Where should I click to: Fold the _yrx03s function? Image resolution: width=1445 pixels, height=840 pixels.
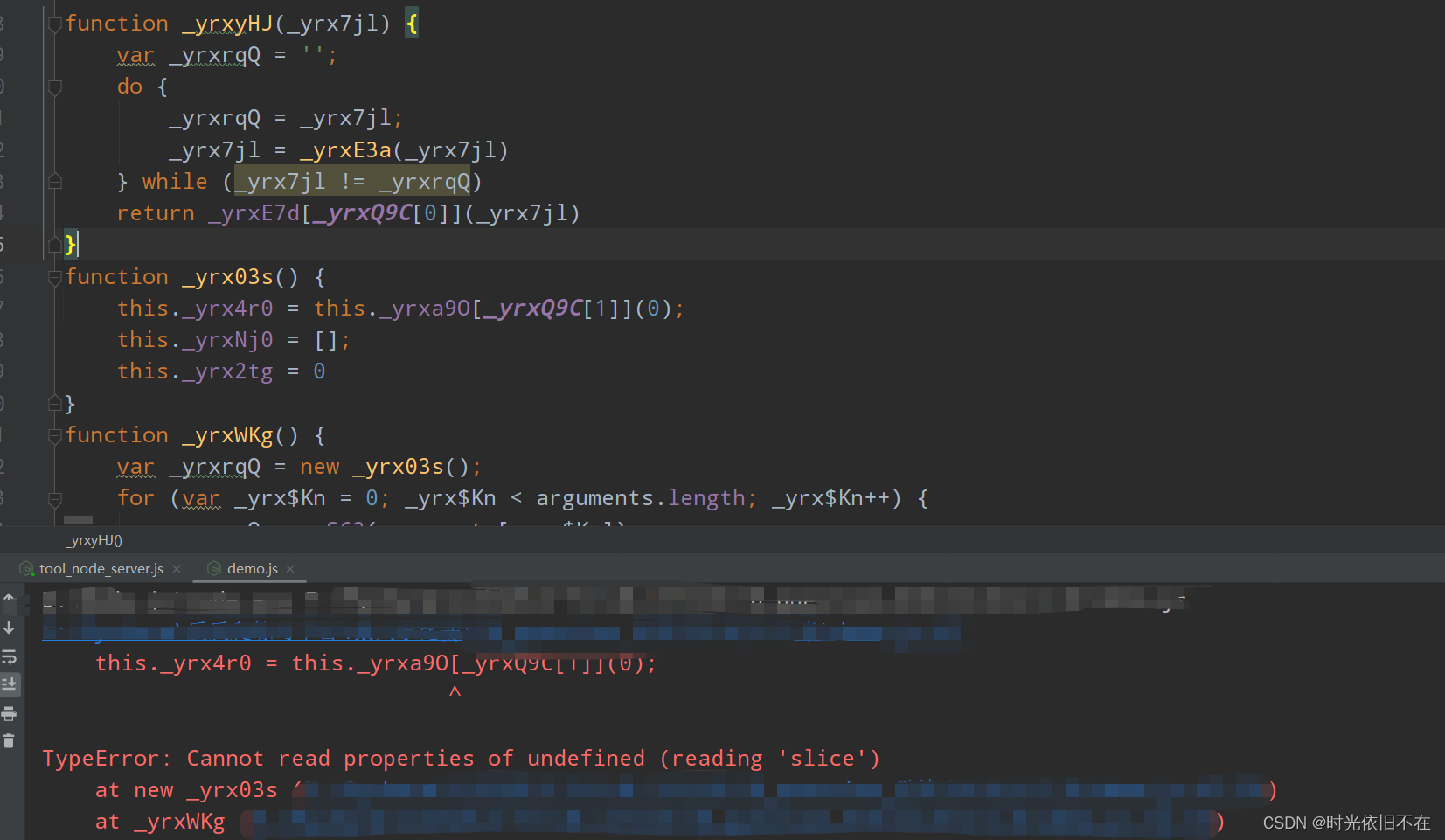click(54, 277)
